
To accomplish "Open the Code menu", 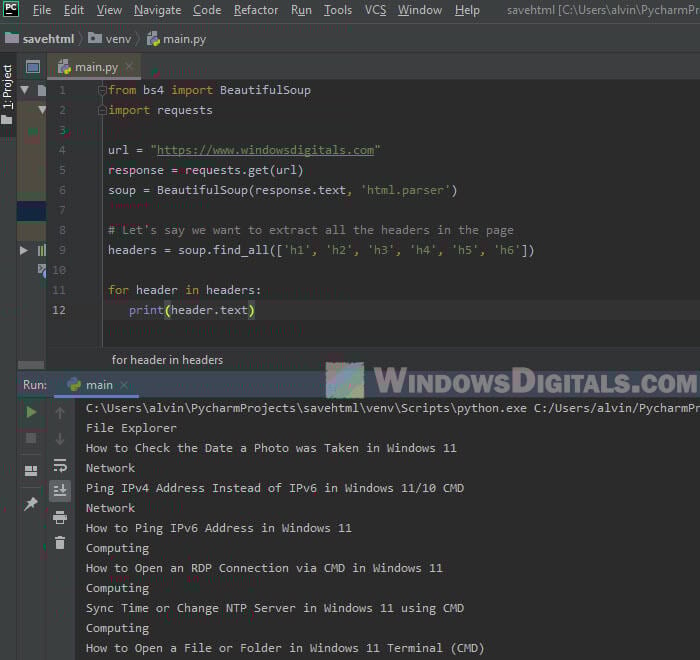I will click(x=207, y=10).
